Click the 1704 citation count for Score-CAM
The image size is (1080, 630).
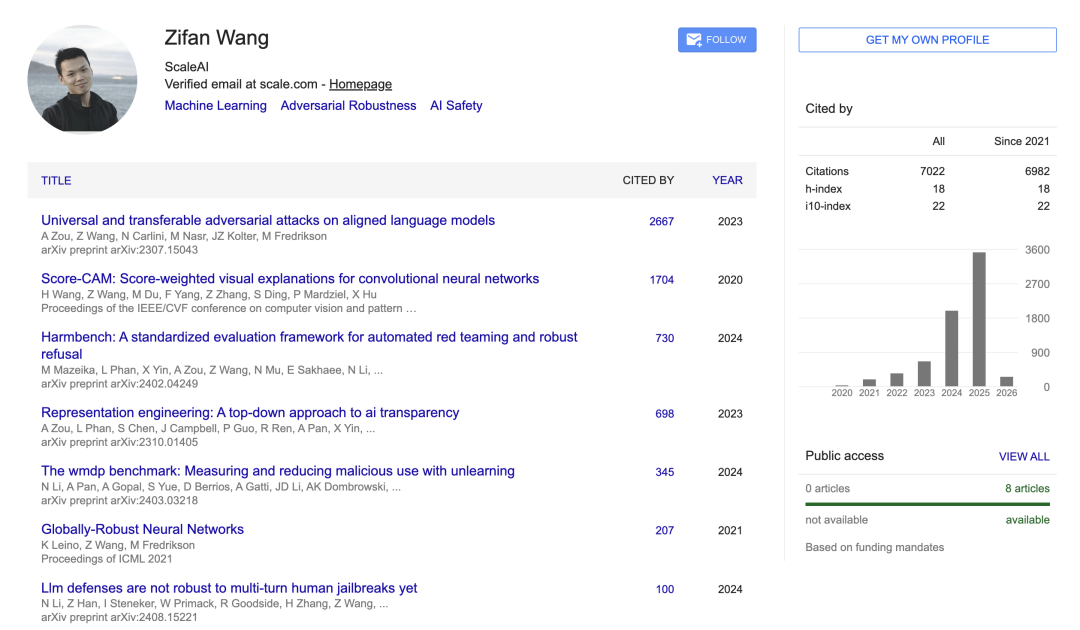661,280
